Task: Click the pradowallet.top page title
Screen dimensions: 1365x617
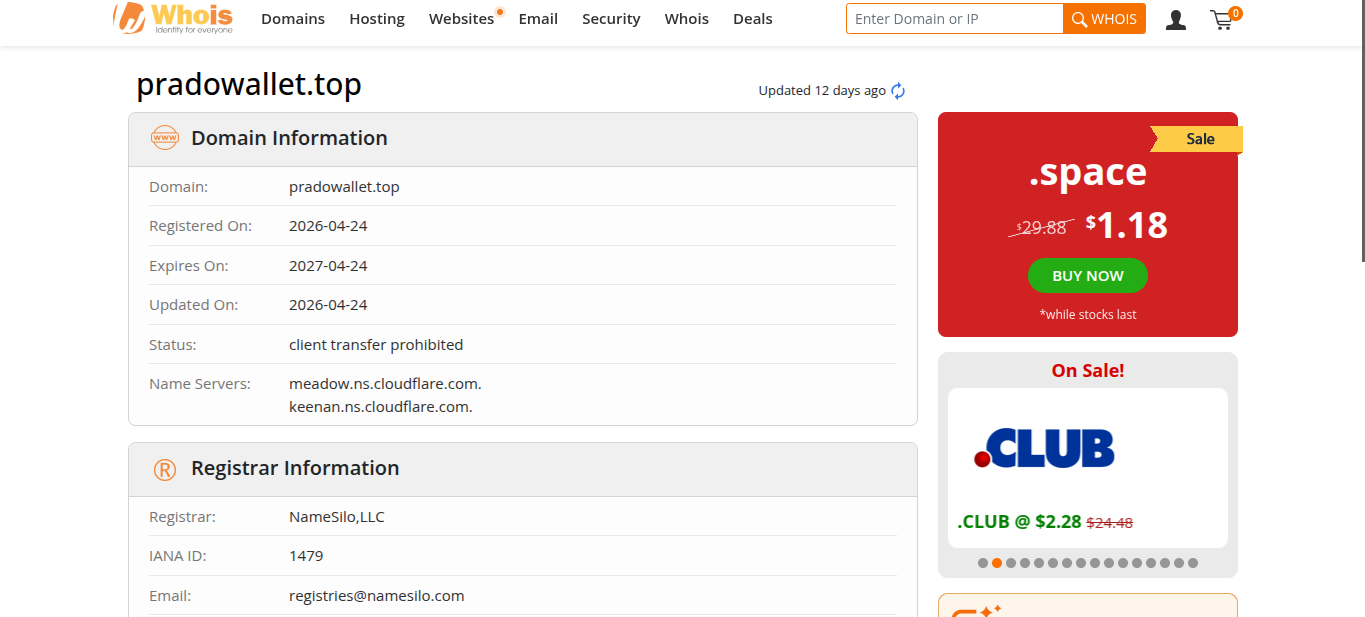Action: (x=249, y=85)
